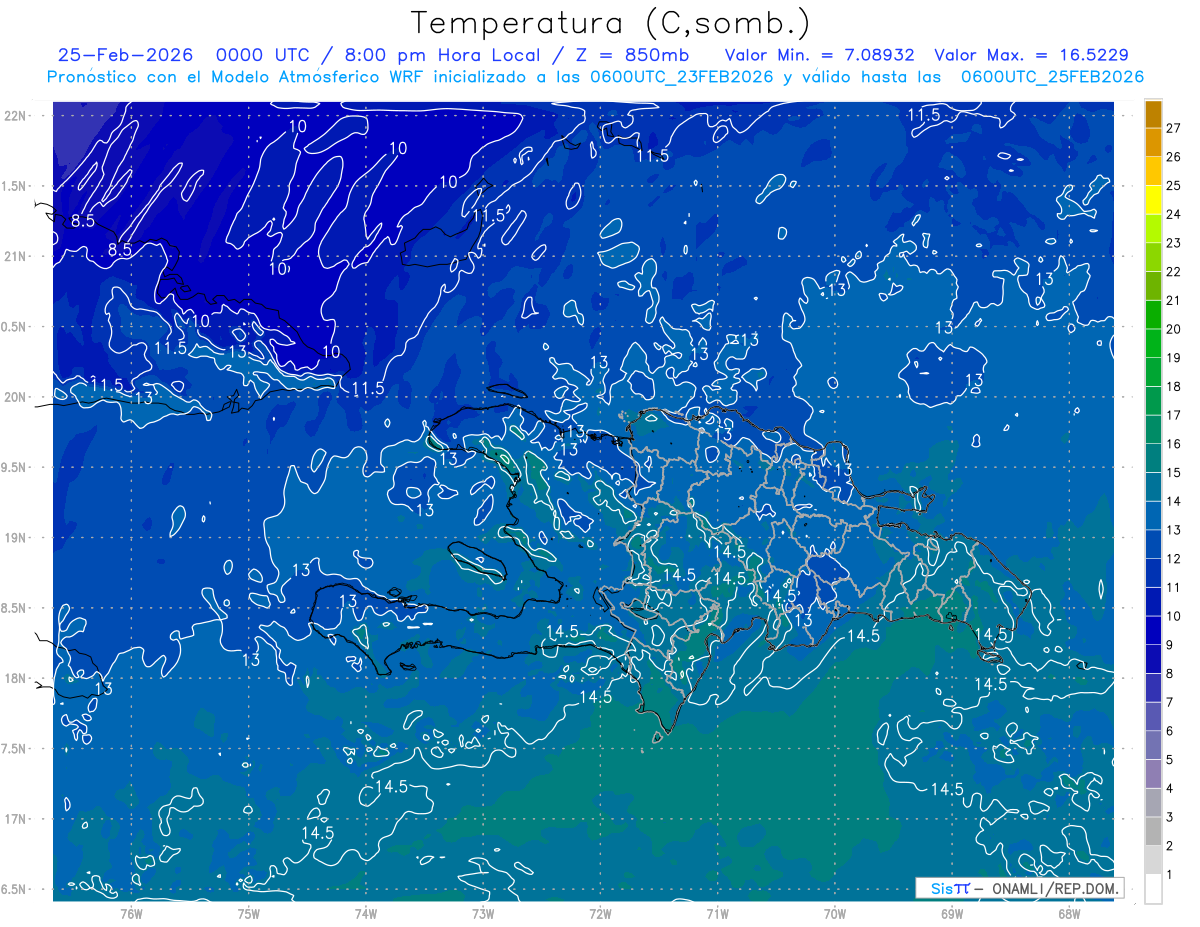The image size is (1200, 927).
Task: Click color scale label "17"
Action: (x=1173, y=415)
